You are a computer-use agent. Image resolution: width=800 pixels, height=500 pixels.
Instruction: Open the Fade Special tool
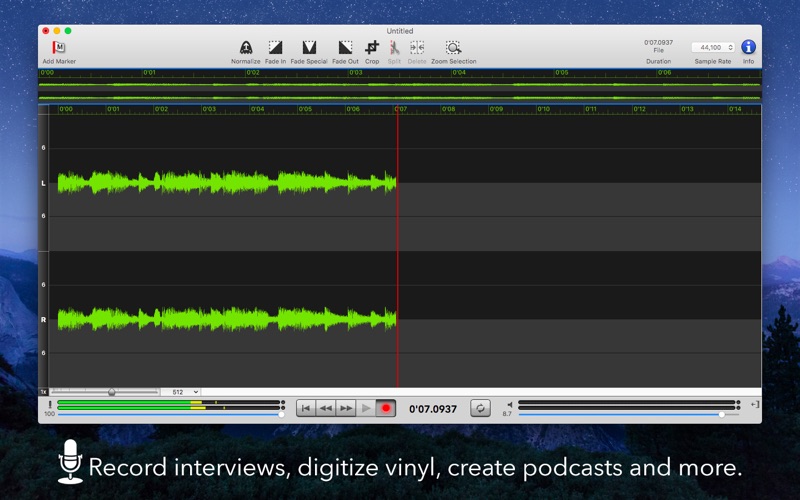pos(309,48)
